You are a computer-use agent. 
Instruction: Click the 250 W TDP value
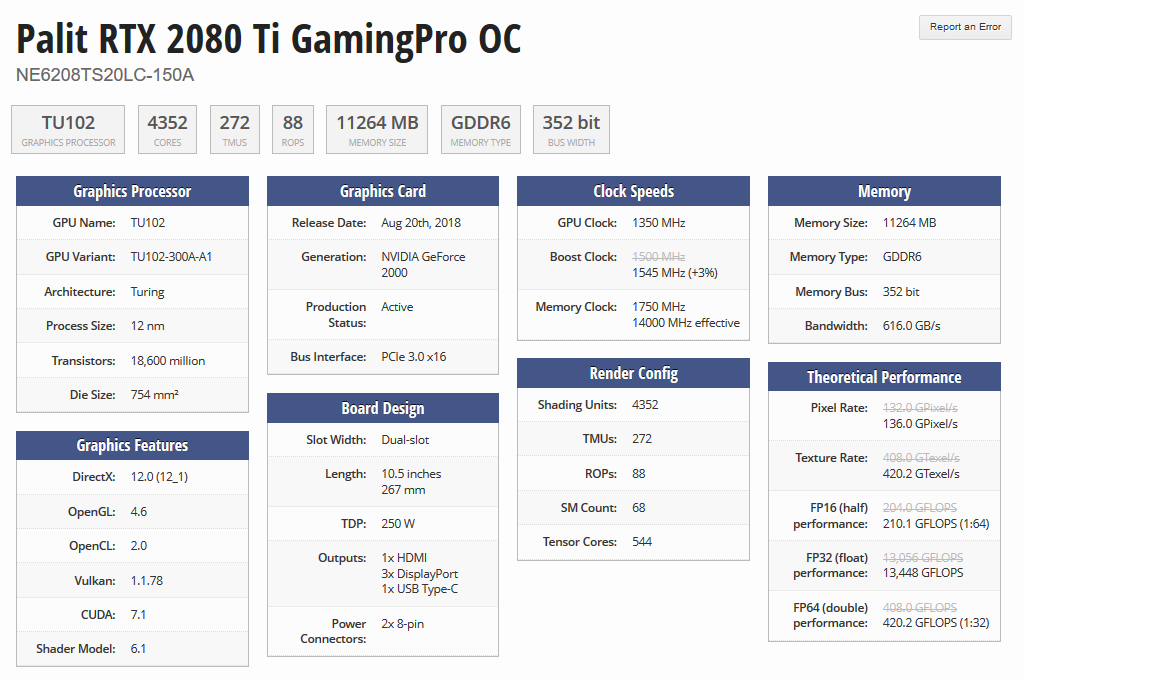click(398, 524)
